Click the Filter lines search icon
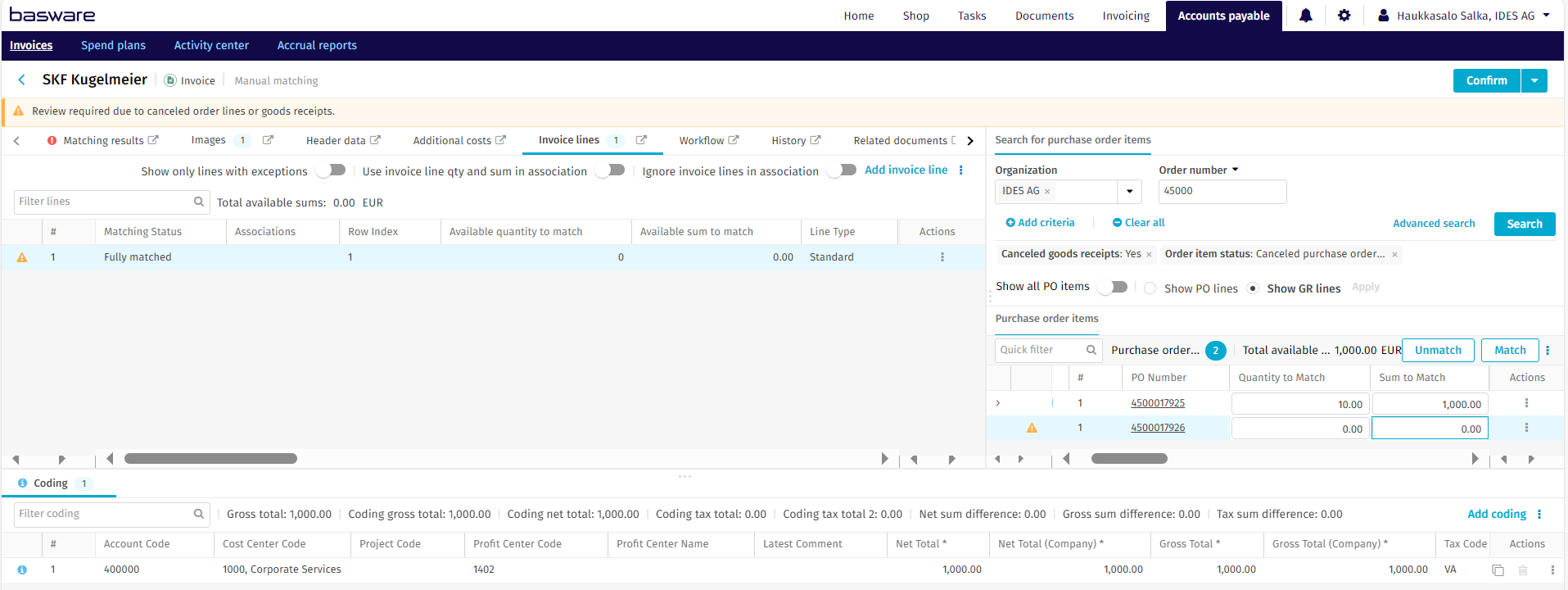The height and width of the screenshot is (590, 1568). coord(198,202)
